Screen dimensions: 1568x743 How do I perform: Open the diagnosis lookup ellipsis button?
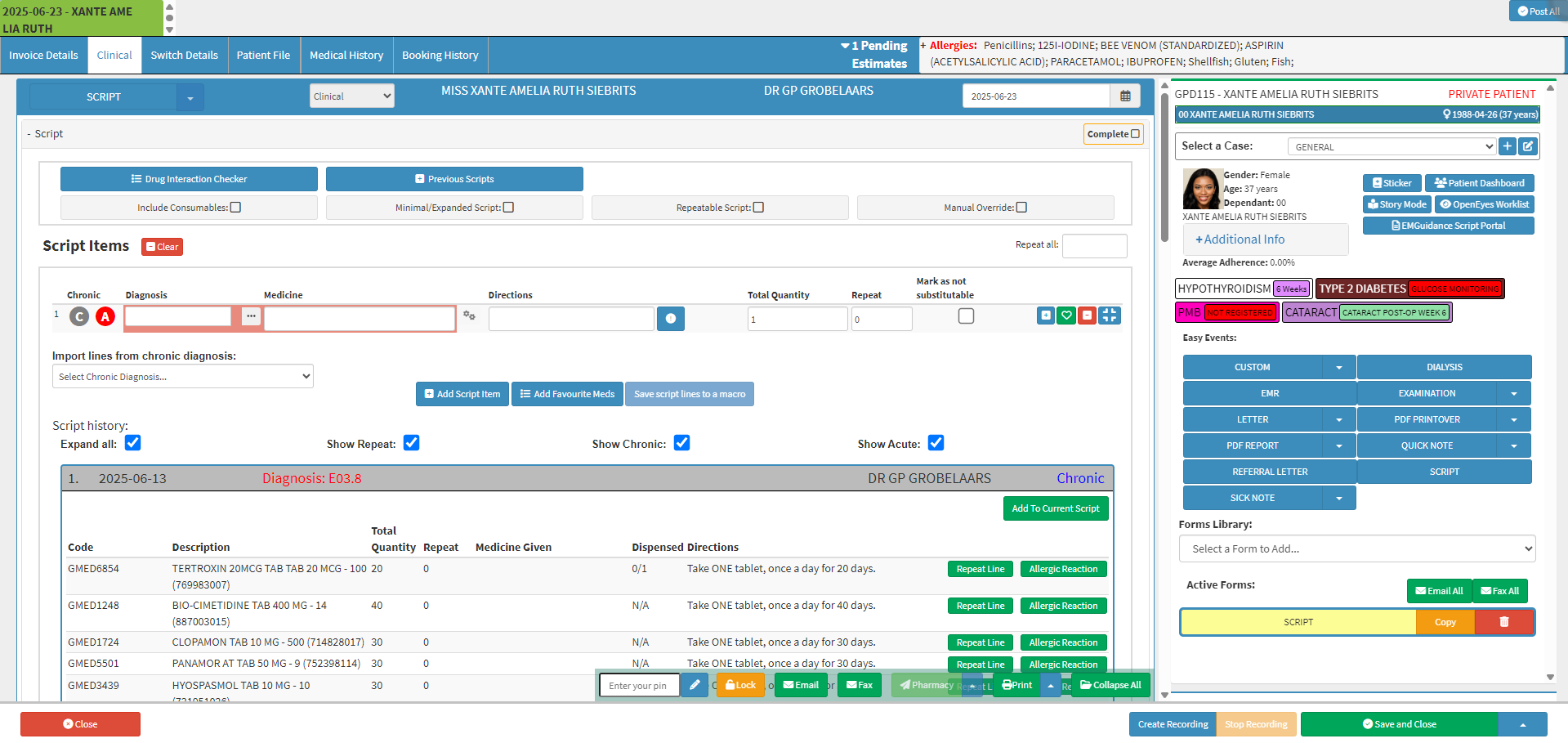pyautogui.click(x=251, y=316)
